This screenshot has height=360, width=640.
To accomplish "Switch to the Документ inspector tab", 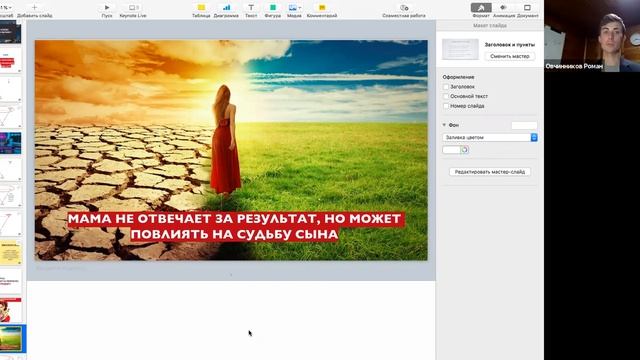I will [x=527, y=8].
